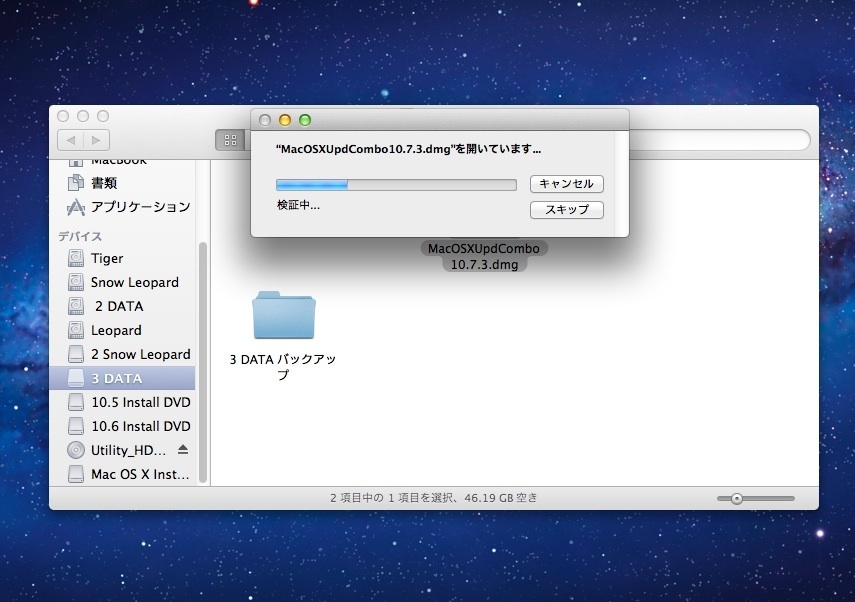Image resolution: width=855 pixels, height=602 pixels.
Task: Select the Leopard volume in the sidebar
Action: click(x=122, y=330)
